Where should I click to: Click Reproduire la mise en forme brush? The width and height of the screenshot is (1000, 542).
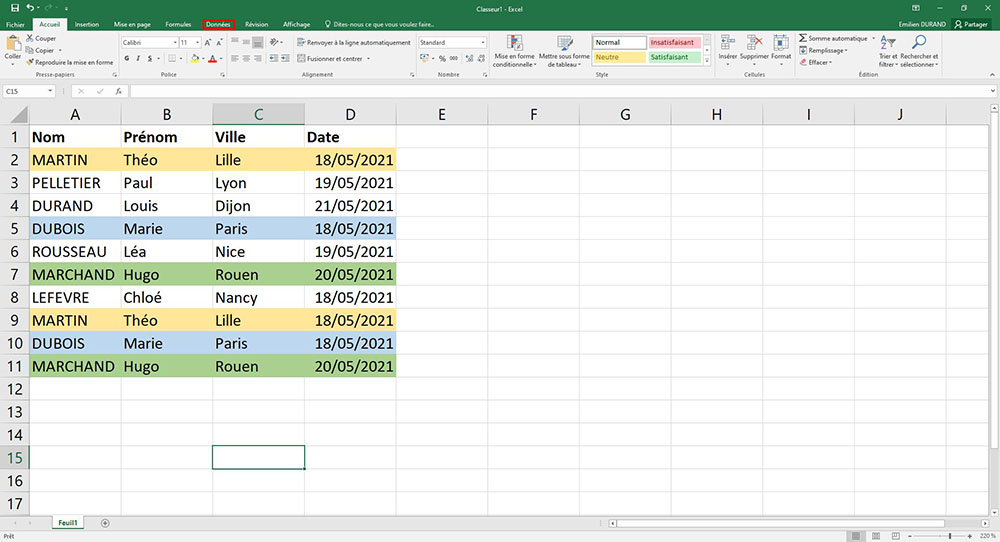click(x=28, y=62)
